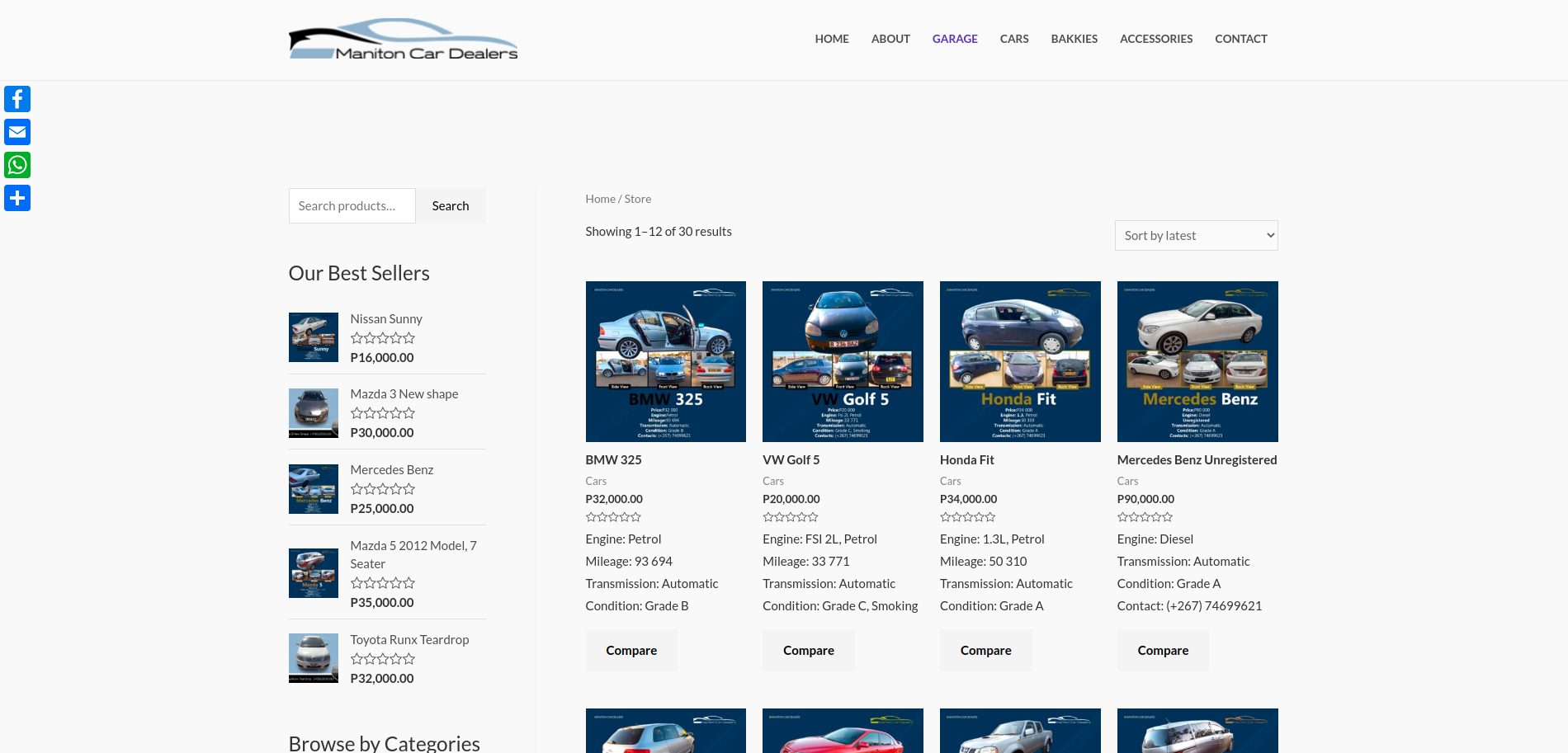
Task: Open BMW 325 title link
Action: point(613,460)
